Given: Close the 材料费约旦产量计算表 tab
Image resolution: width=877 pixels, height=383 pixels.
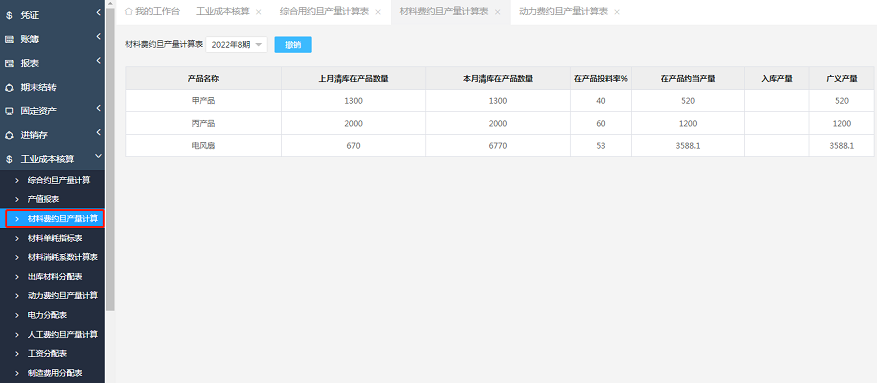Looking at the screenshot, I should tap(497, 12).
